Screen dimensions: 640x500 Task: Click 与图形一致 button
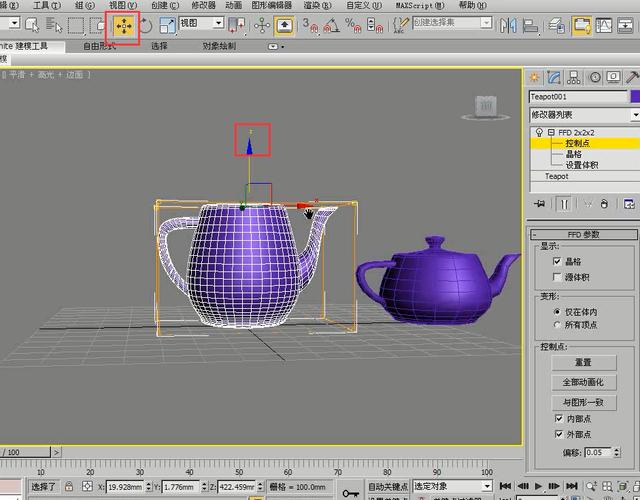(x=584, y=402)
